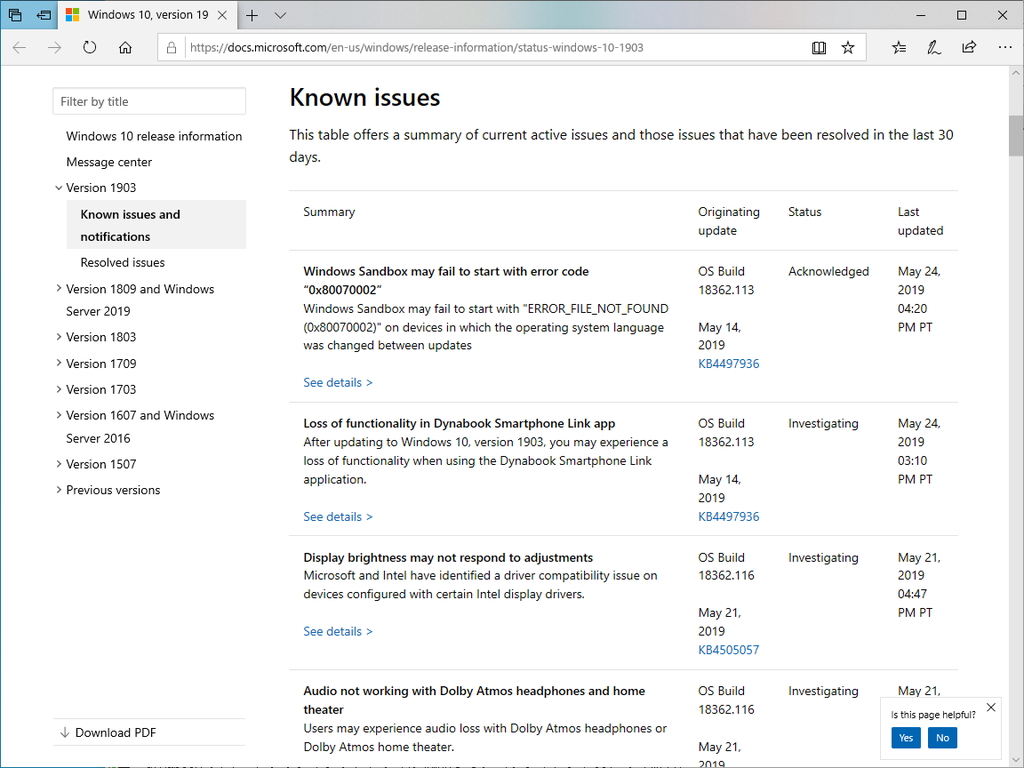Select Resolved issues in sidebar
This screenshot has height=768, width=1024.
click(x=123, y=262)
